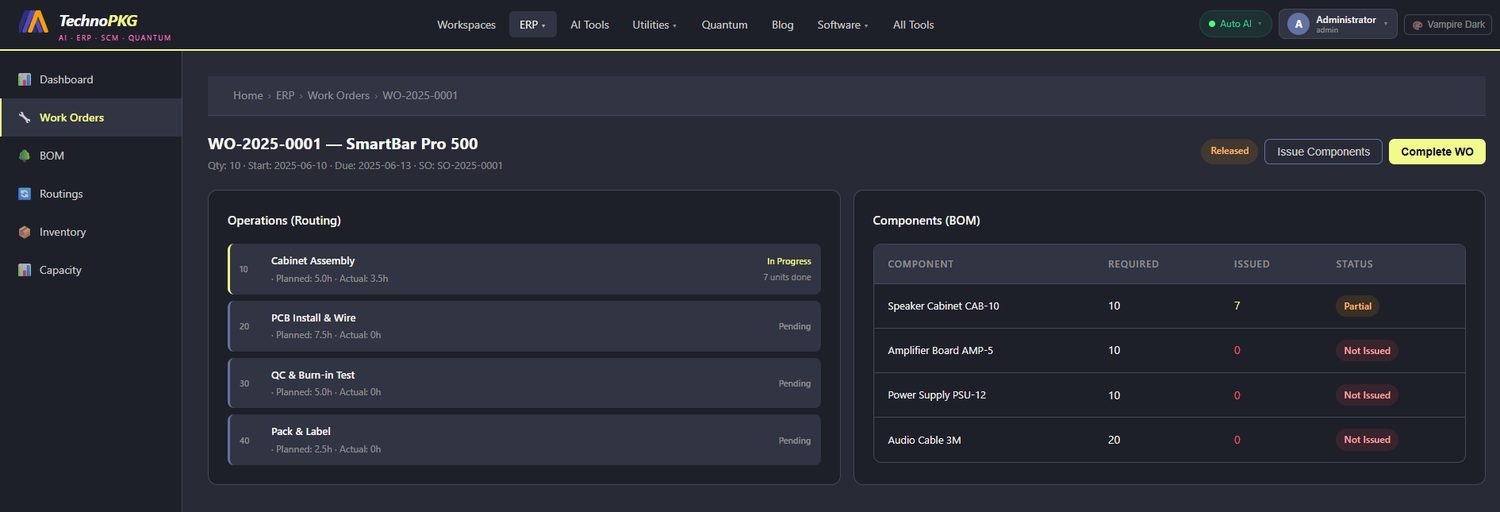The height and width of the screenshot is (512, 1500).
Task: Open Workspaces in the top navigation
Action: (466, 25)
